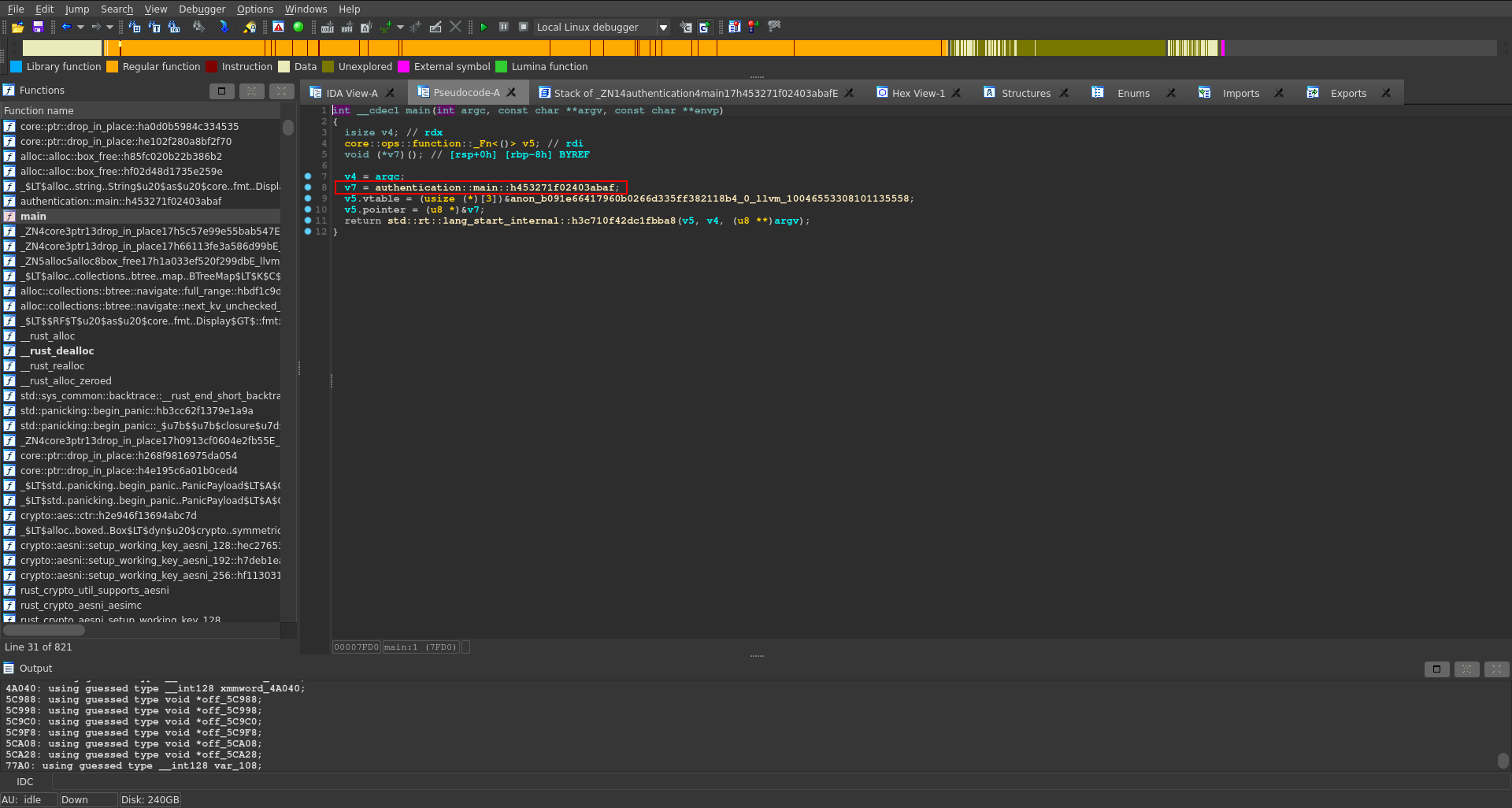Click the Save database icon

coord(37,28)
